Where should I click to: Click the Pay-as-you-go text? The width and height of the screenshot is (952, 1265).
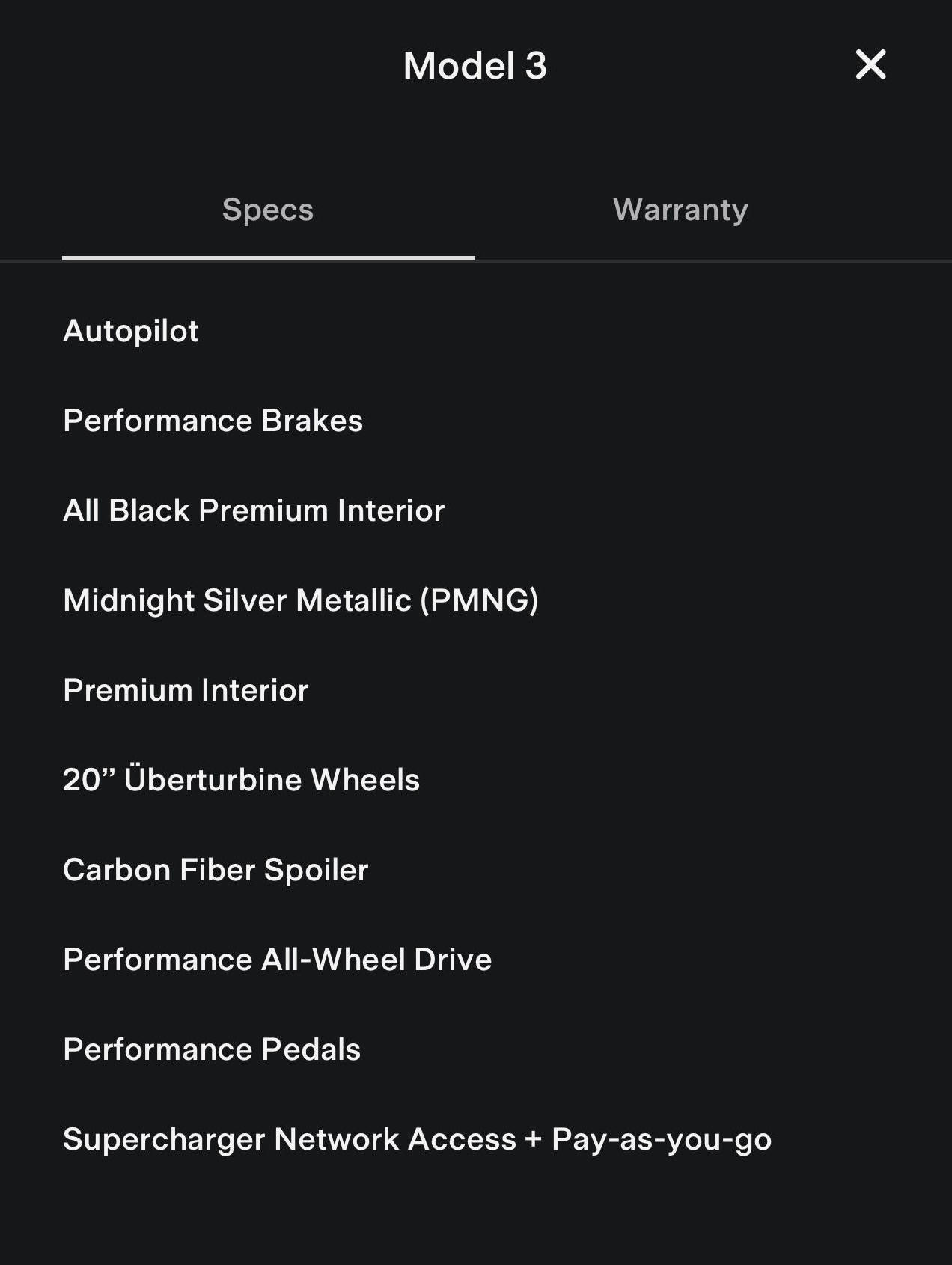662,1140
